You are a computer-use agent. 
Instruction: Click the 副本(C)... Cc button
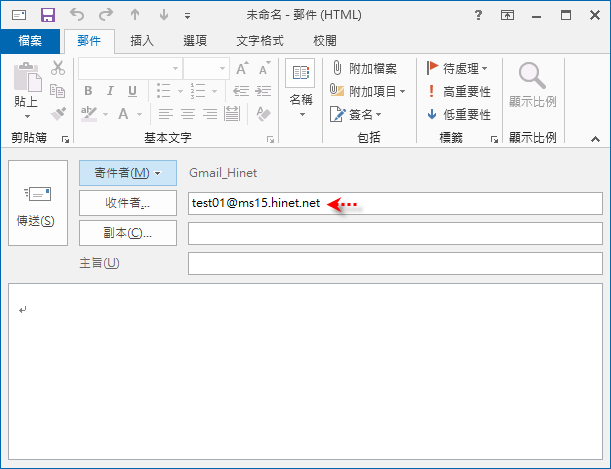[x=128, y=233]
